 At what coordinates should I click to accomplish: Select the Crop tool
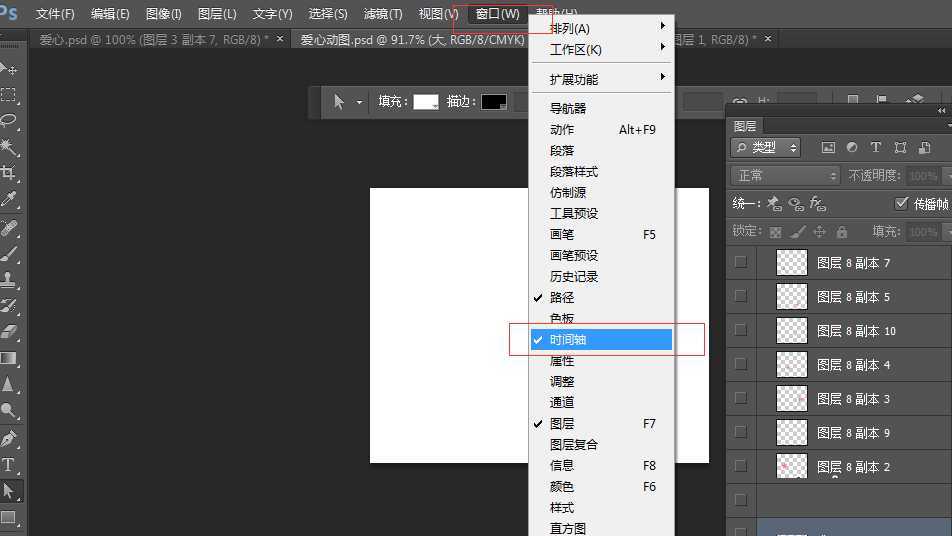[x=9, y=173]
